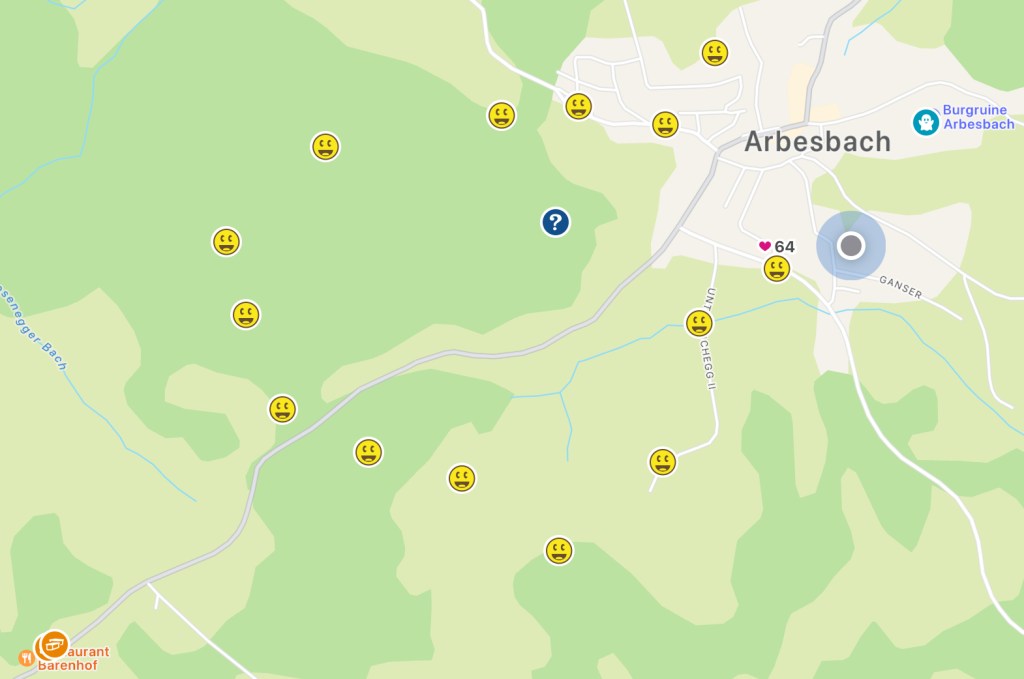1024x679 pixels.
Task: Open the southernmost smiley cache on the map
Action: pyautogui.click(x=558, y=550)
